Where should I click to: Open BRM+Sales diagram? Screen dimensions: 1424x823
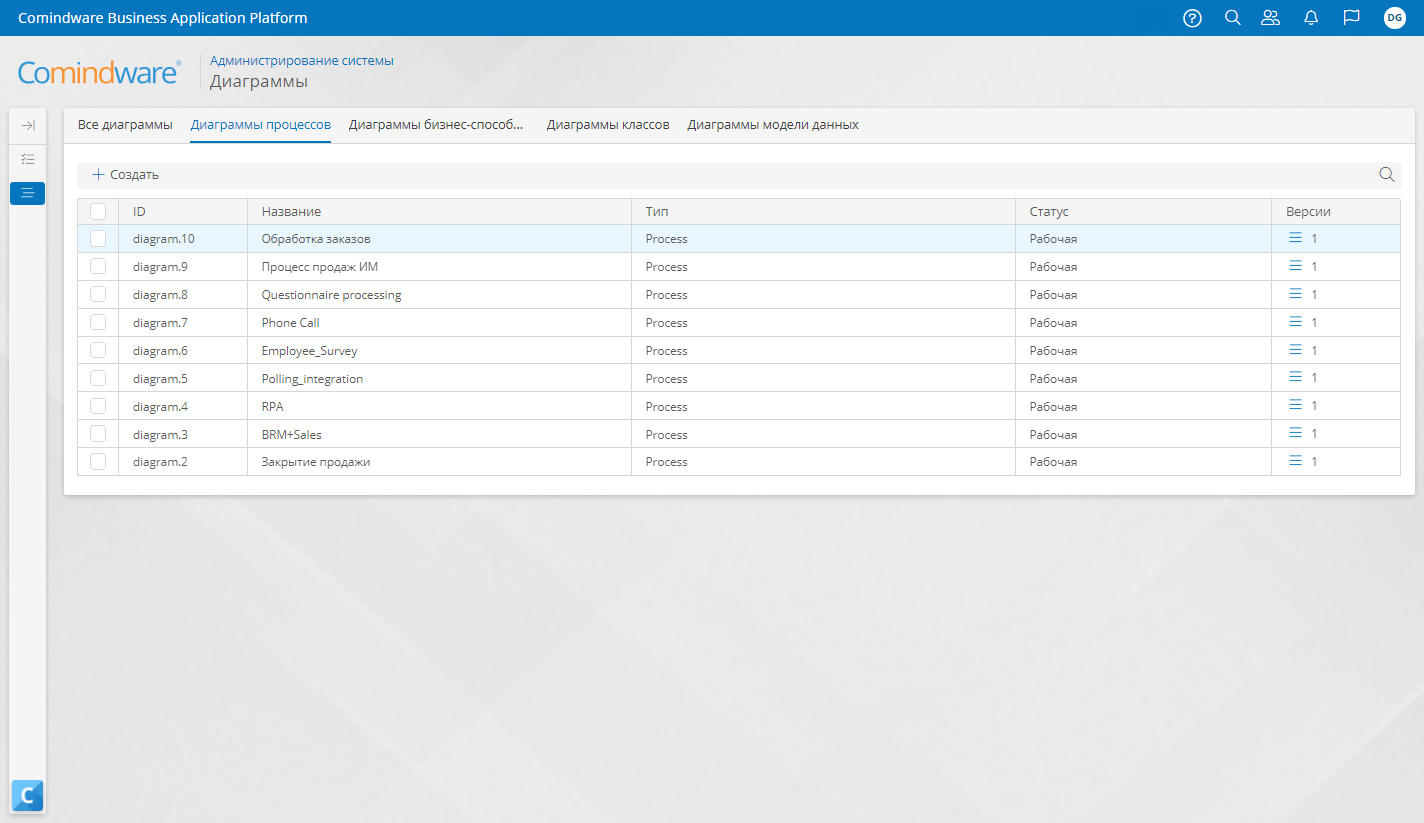[x=292, y=435]
